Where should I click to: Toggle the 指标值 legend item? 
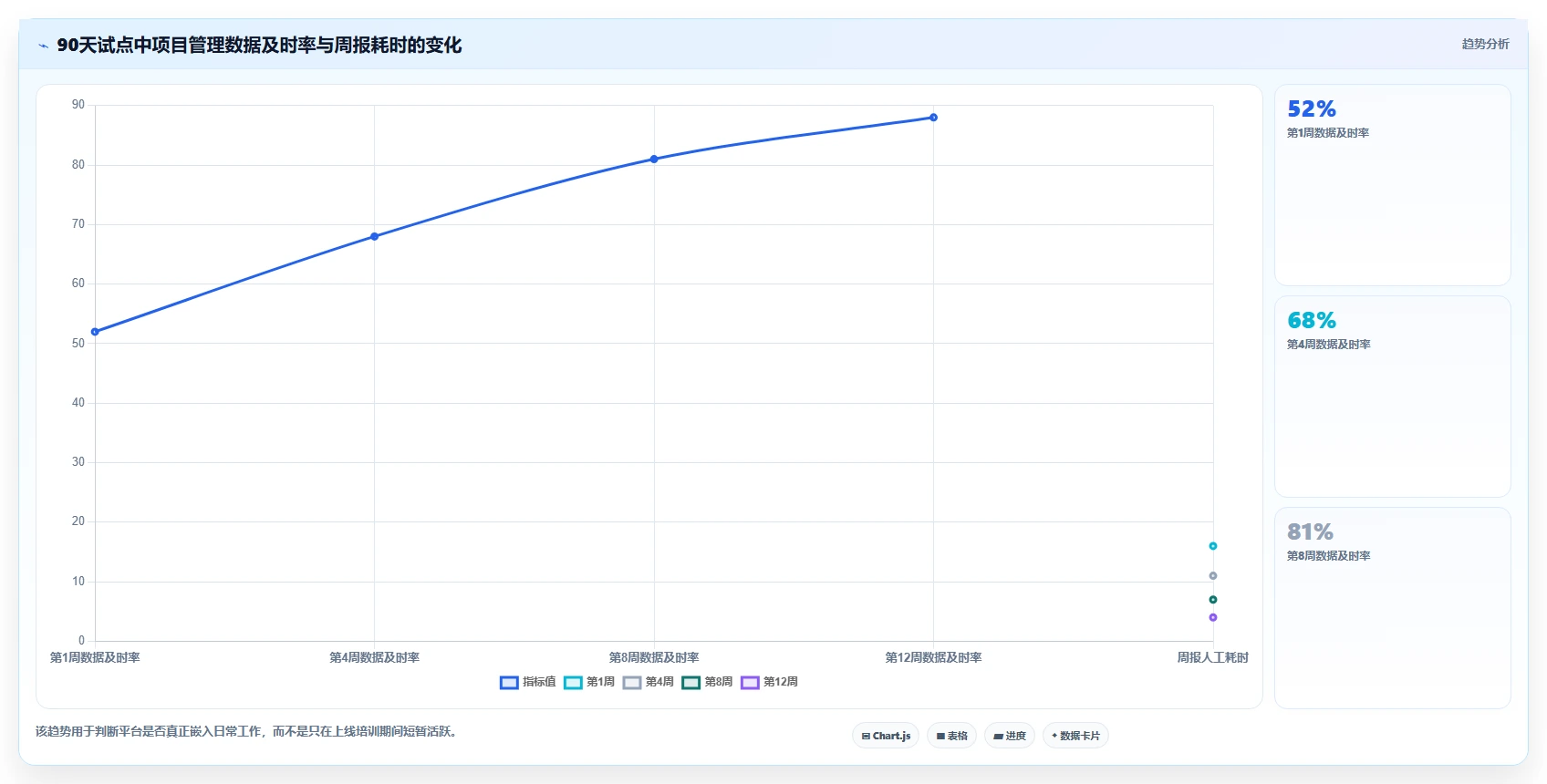tap(528, 682)
